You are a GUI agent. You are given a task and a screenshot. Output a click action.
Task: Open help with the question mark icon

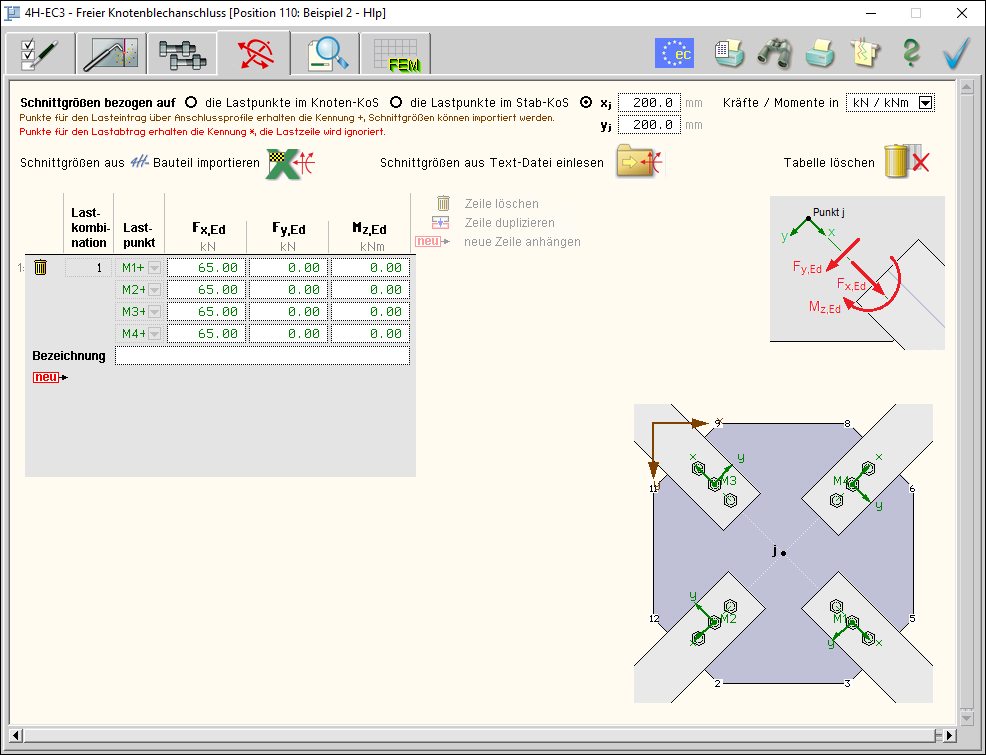pyautogui.click(x=910, y=53)
